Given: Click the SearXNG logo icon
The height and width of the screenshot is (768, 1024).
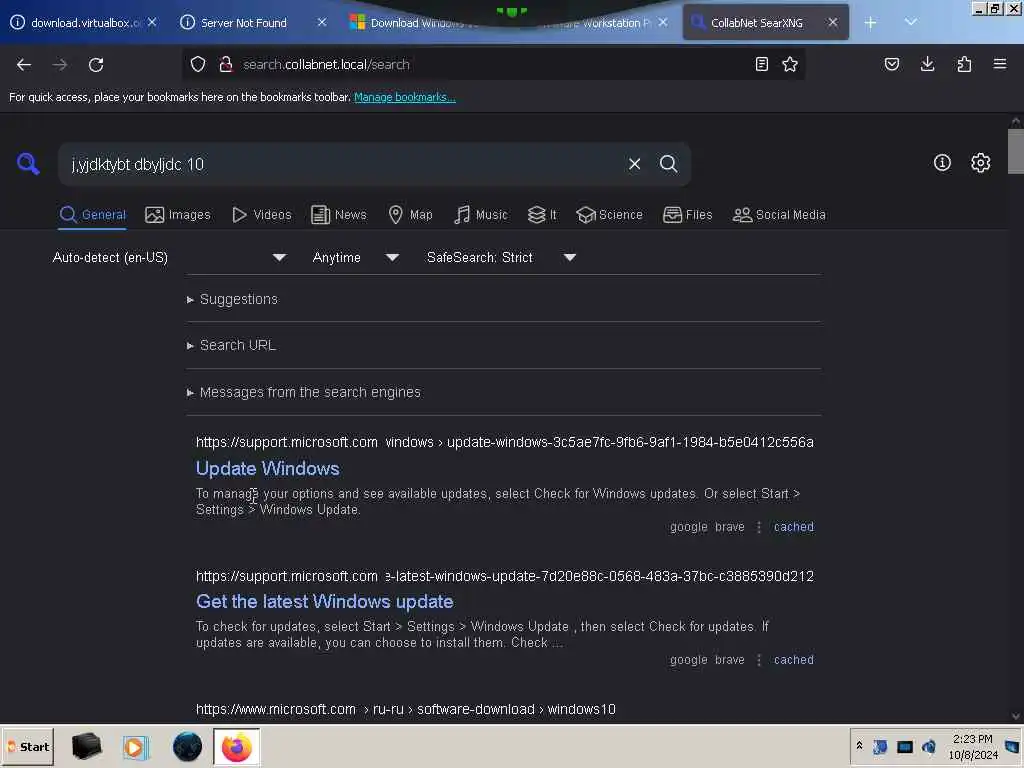Looking at the screenshot, I should click(x=28, y=163).
